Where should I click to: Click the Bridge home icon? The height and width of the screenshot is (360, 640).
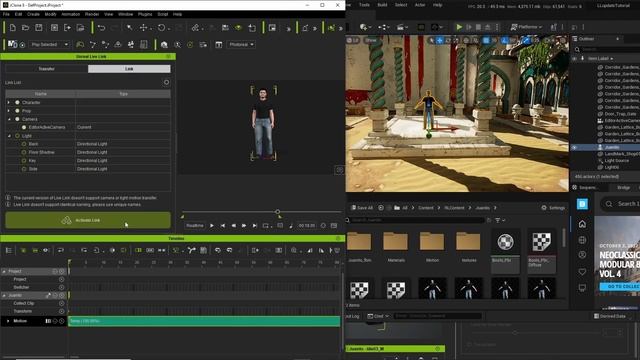pyautogui.click(x=582, y=223)
